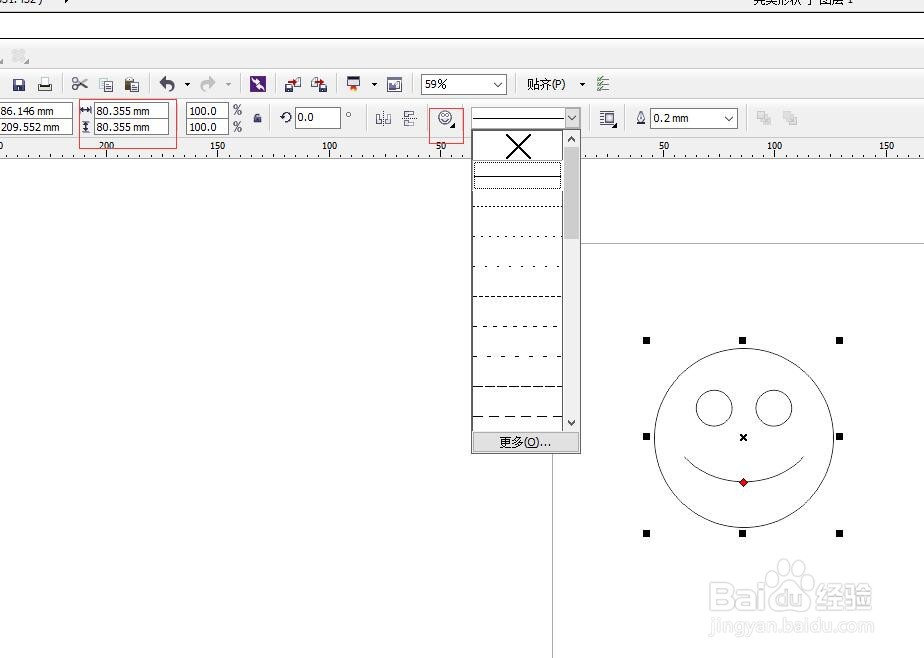Choose the seventh long dash line style

pos(517,386)
